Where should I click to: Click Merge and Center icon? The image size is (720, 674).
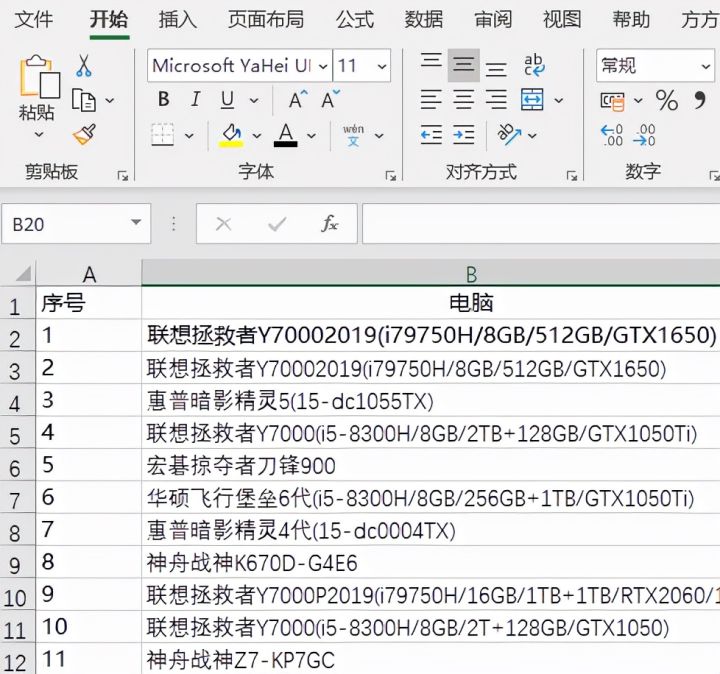point(532,100)
